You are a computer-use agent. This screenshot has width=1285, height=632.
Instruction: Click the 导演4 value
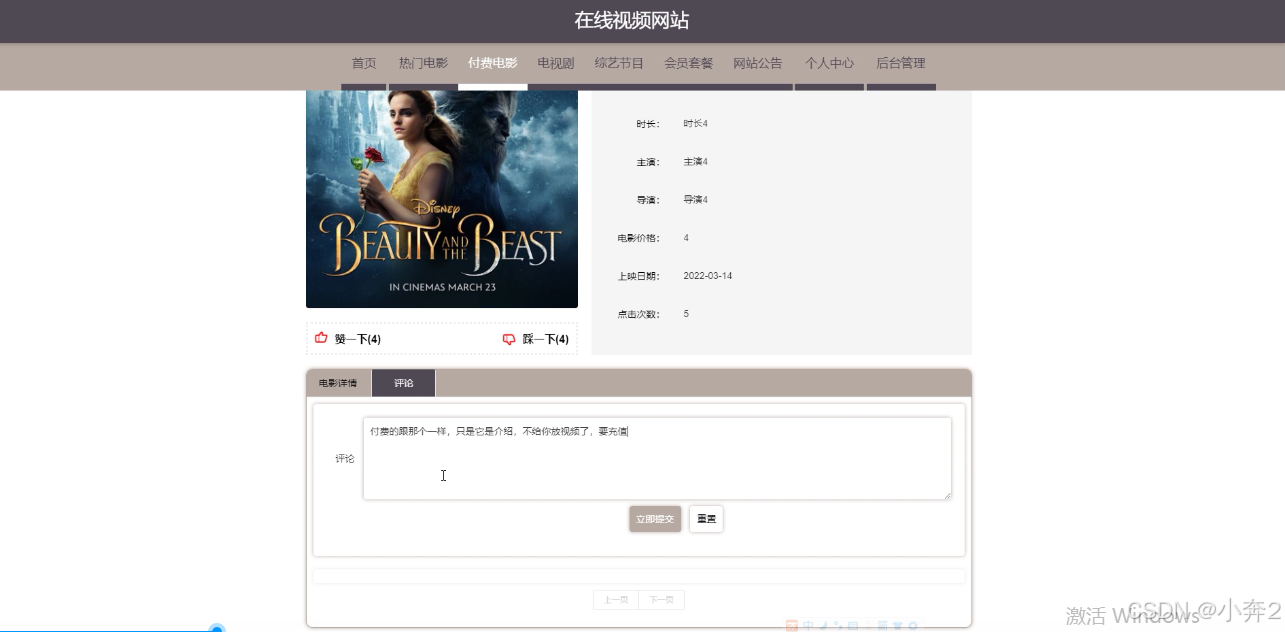696,200
